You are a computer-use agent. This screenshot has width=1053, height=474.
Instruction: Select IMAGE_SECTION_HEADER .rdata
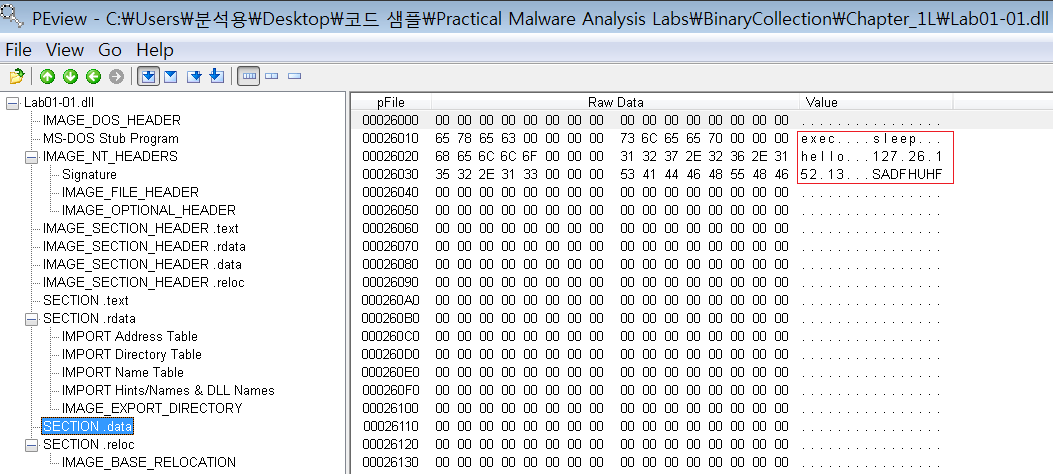(x=144, y=246)
